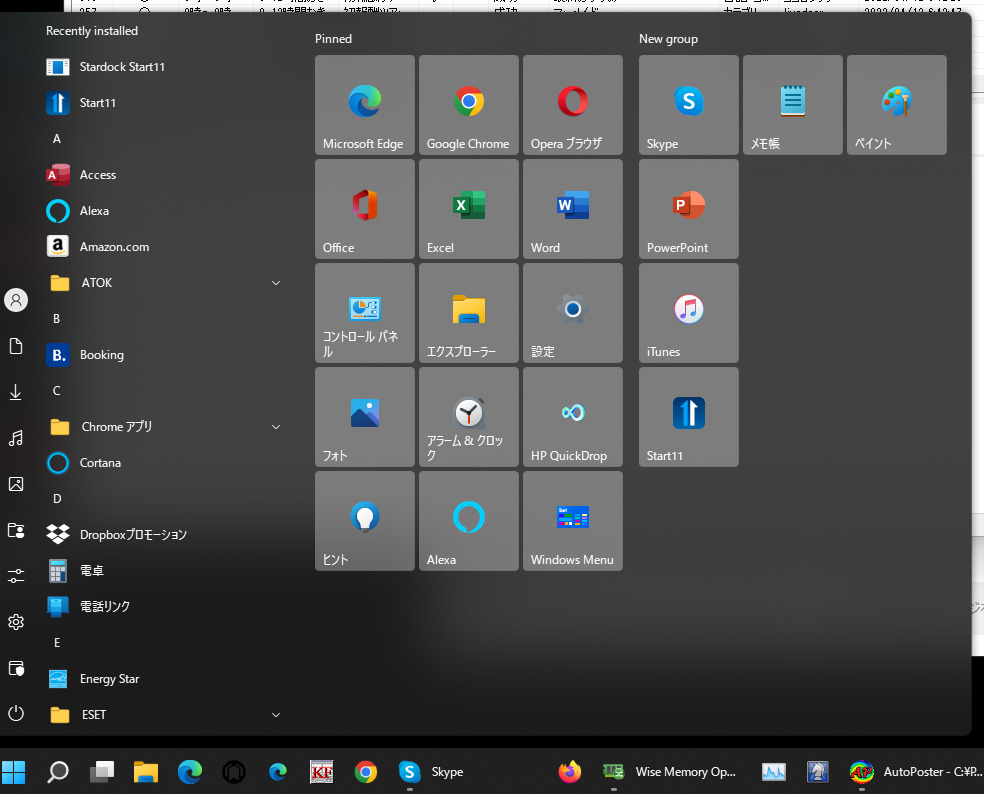Open Stardock Start11 in recently installed
Image resolution: width=984 pixels, height=794 pixels.
pyautogui.click(x=164, y=67)
